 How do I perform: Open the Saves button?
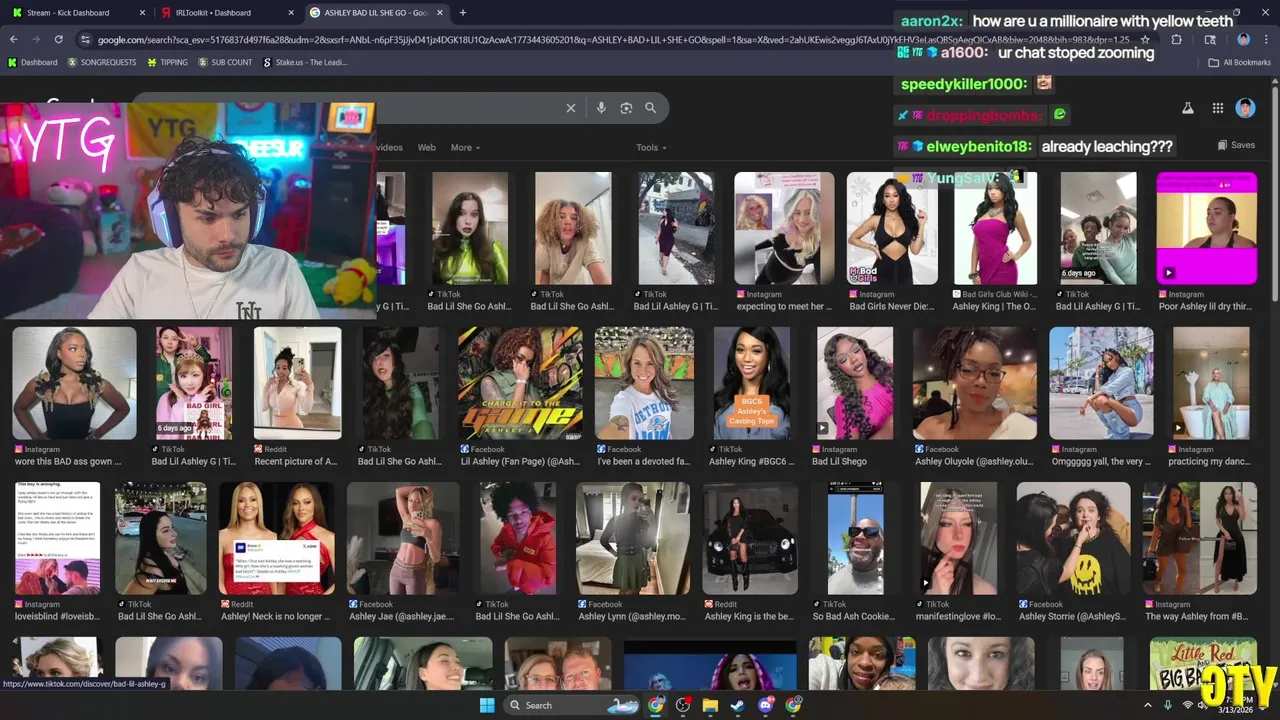point(1236,145)
